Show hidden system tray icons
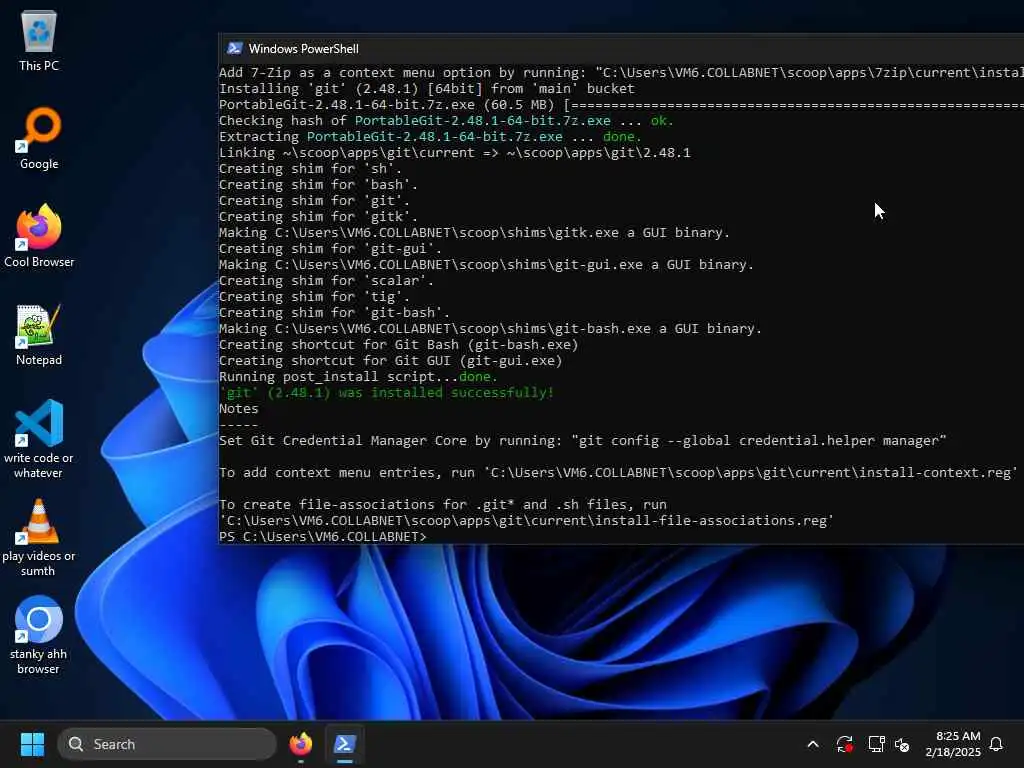The height and width of the screenshot is (768, 1024). [813, 744]
